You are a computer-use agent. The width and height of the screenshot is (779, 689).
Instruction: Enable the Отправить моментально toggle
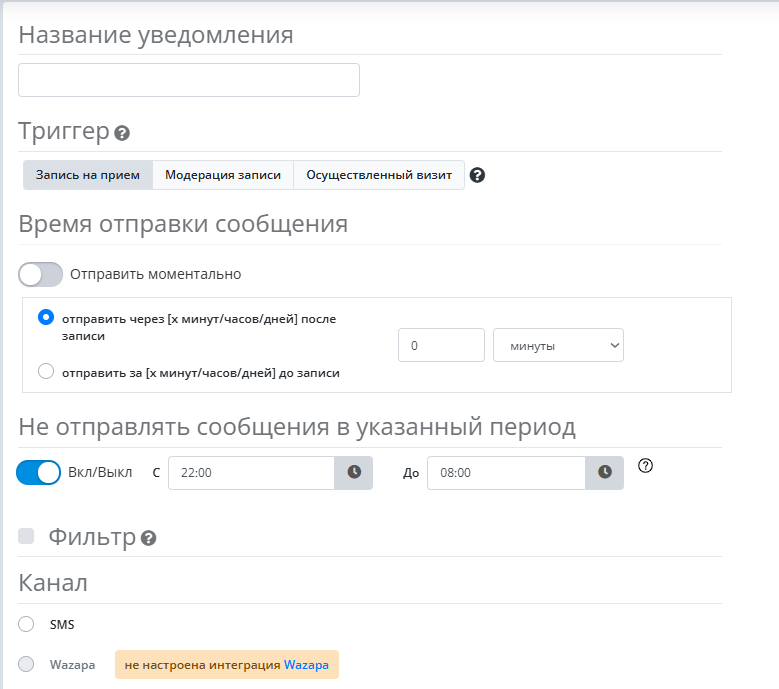tap(40, 274)
